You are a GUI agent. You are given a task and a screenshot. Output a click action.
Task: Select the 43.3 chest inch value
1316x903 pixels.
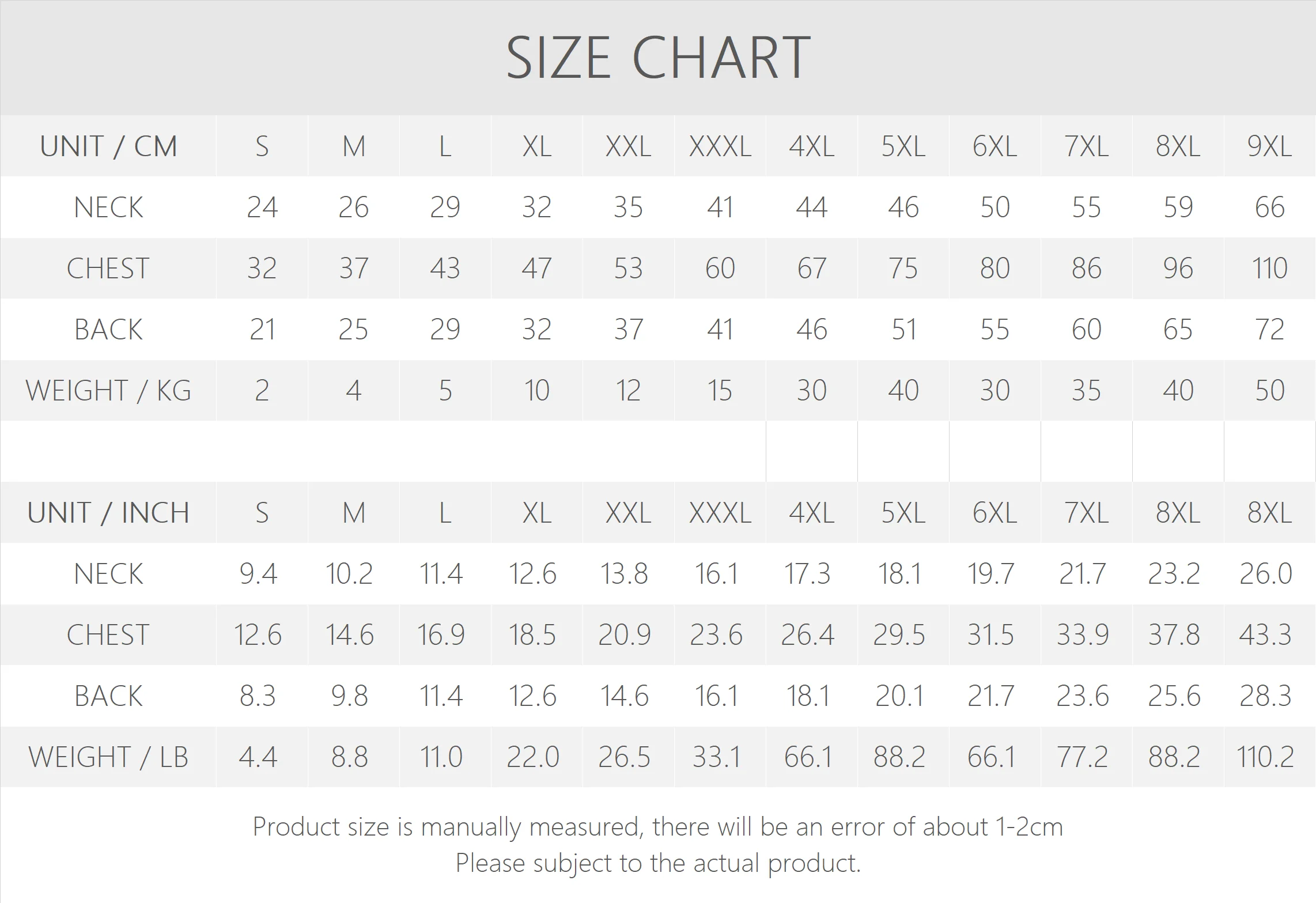pyautogui.click(x=1265, y=635)
